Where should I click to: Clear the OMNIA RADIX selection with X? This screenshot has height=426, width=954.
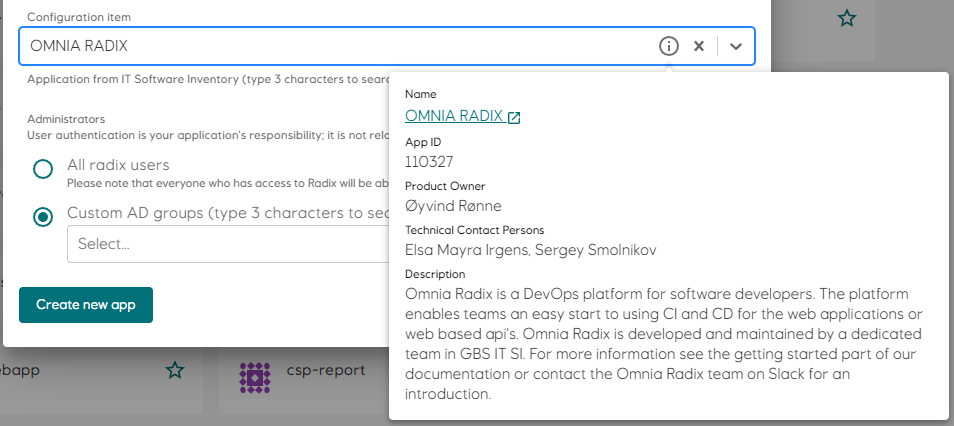click(699, 46)
